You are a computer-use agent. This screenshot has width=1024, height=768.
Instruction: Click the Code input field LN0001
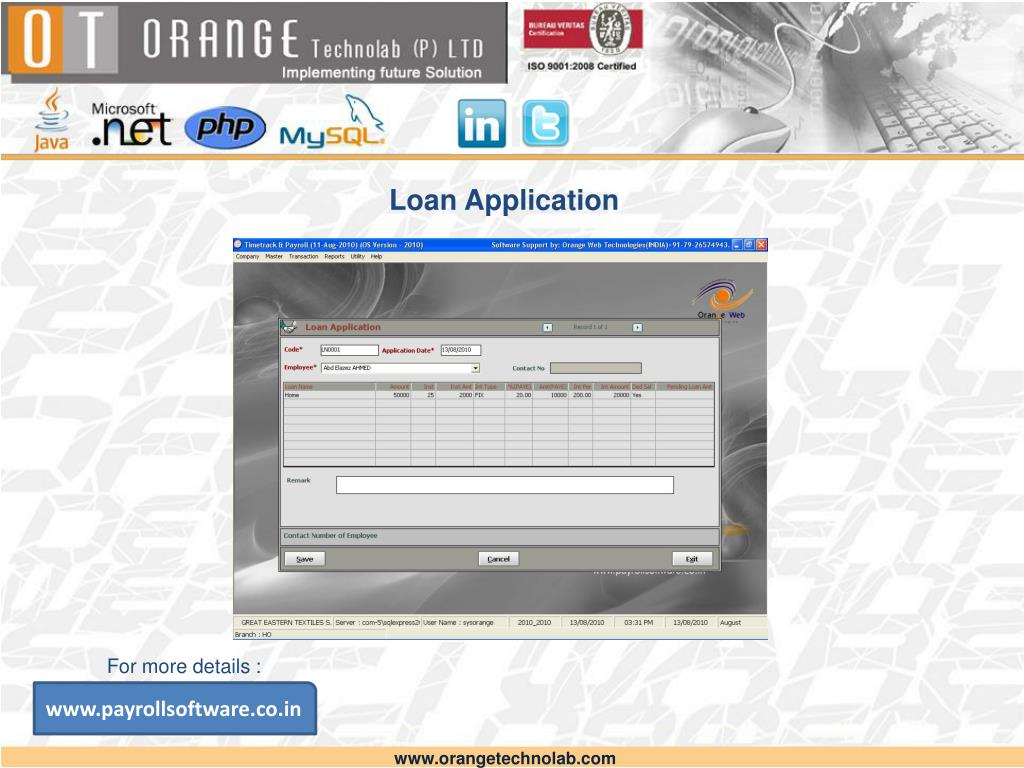[349, 350]
